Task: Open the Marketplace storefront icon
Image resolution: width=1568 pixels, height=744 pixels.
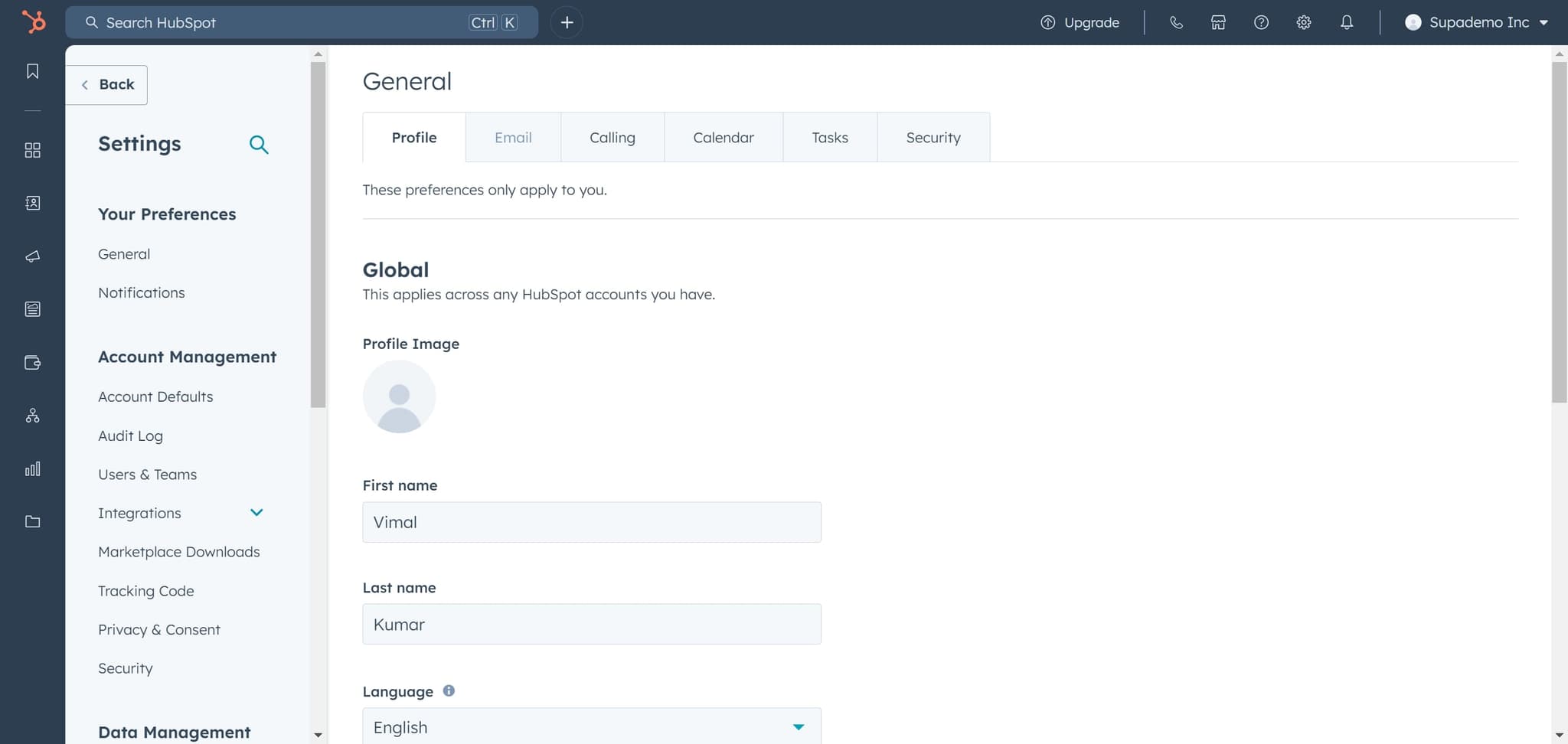Action: click(x=1218, y=22)
